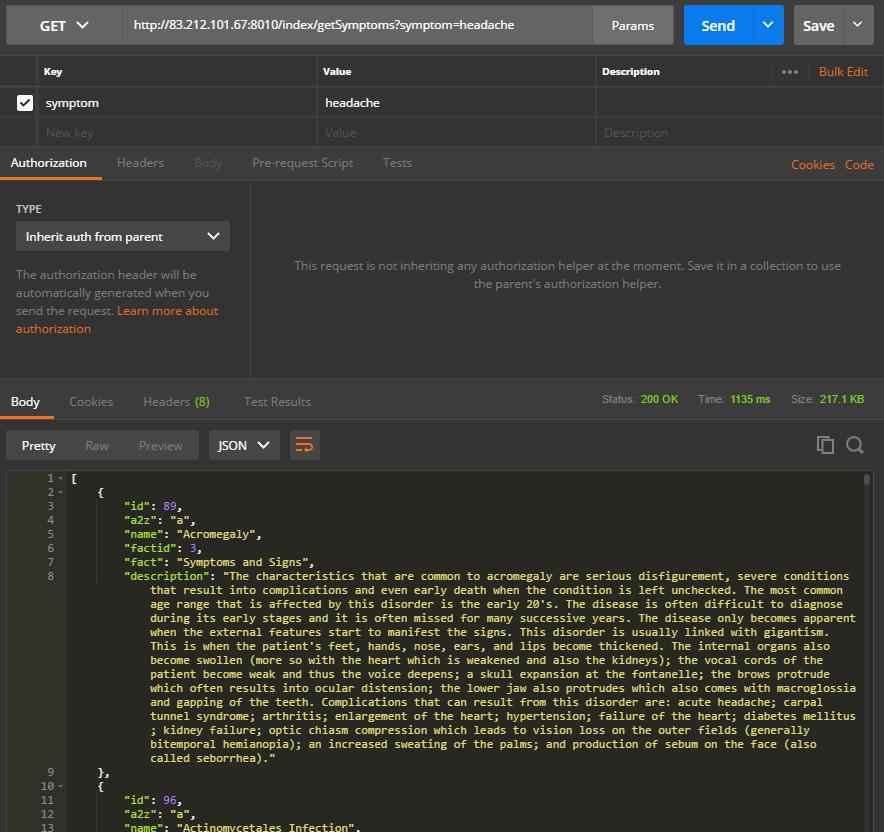Open search in the response body
The width and height of the screenshot is (884, 832).
tap(855, 445)
